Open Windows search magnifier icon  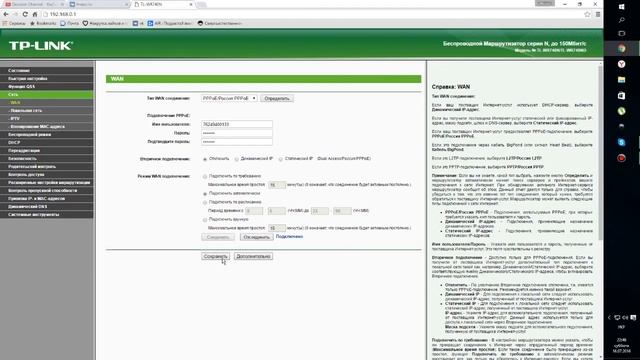click(x=622, y=20)
